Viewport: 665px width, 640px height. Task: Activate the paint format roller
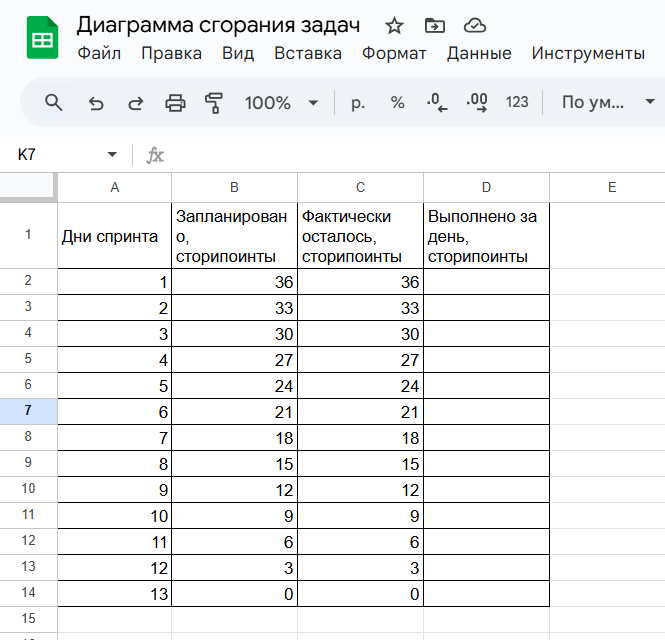point(214,103)
